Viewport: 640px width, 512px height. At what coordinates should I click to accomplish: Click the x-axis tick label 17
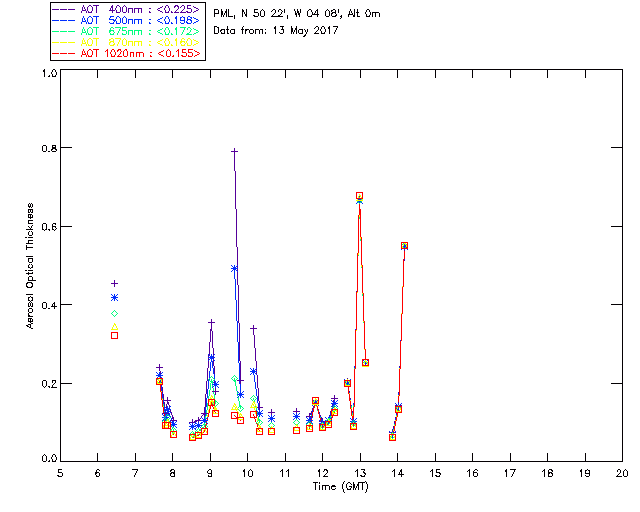point(510,473)
